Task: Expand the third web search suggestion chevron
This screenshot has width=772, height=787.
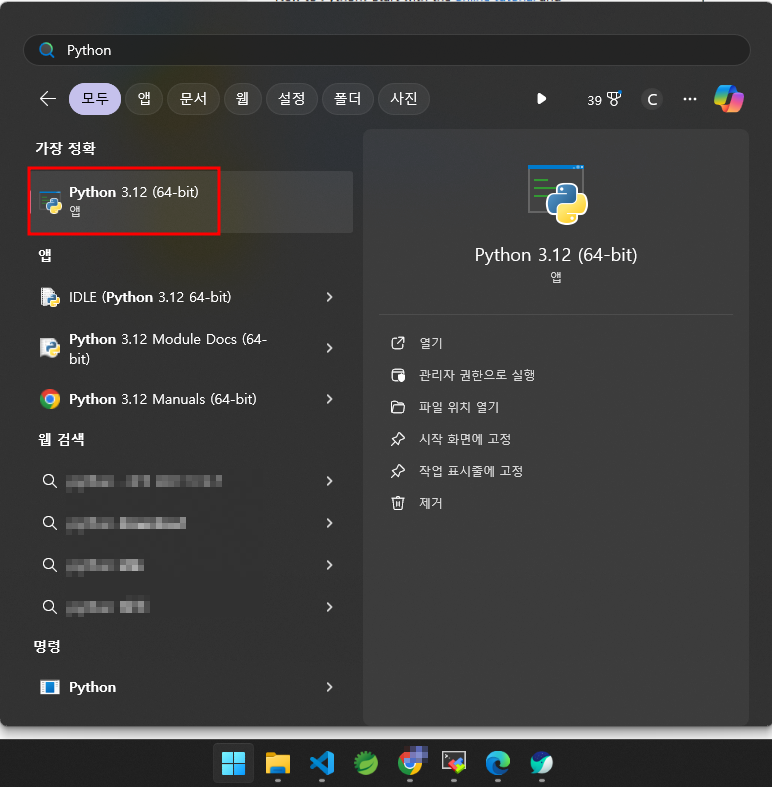Action: pos(329,565)
